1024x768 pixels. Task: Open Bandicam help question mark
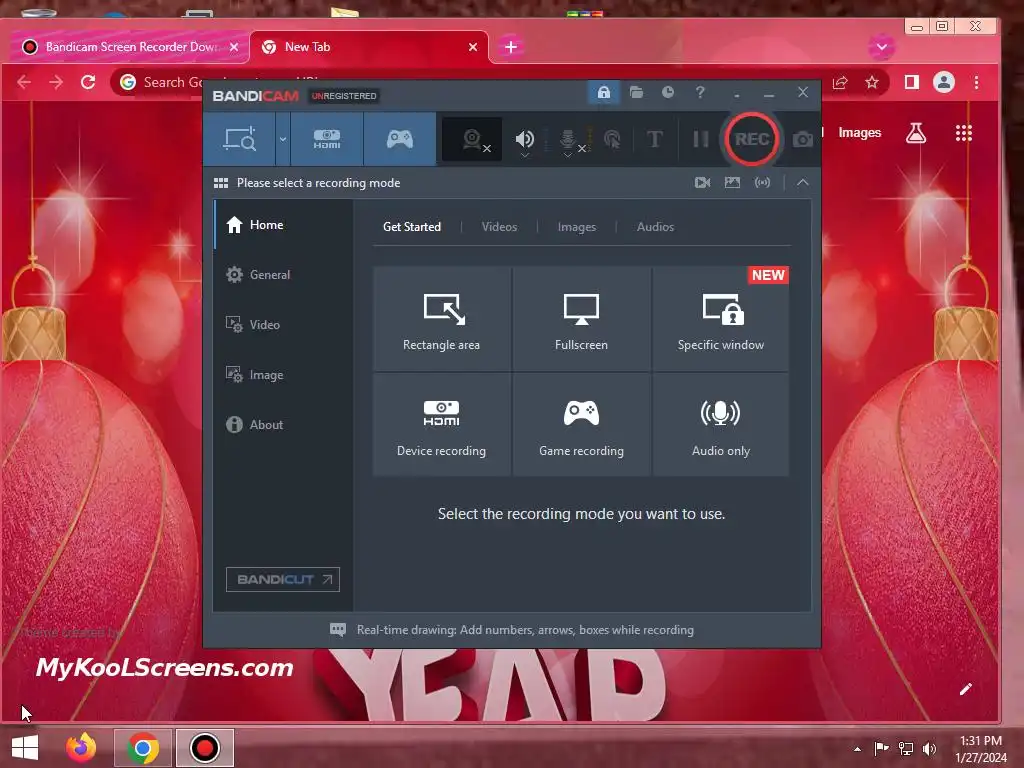(700, 92)
